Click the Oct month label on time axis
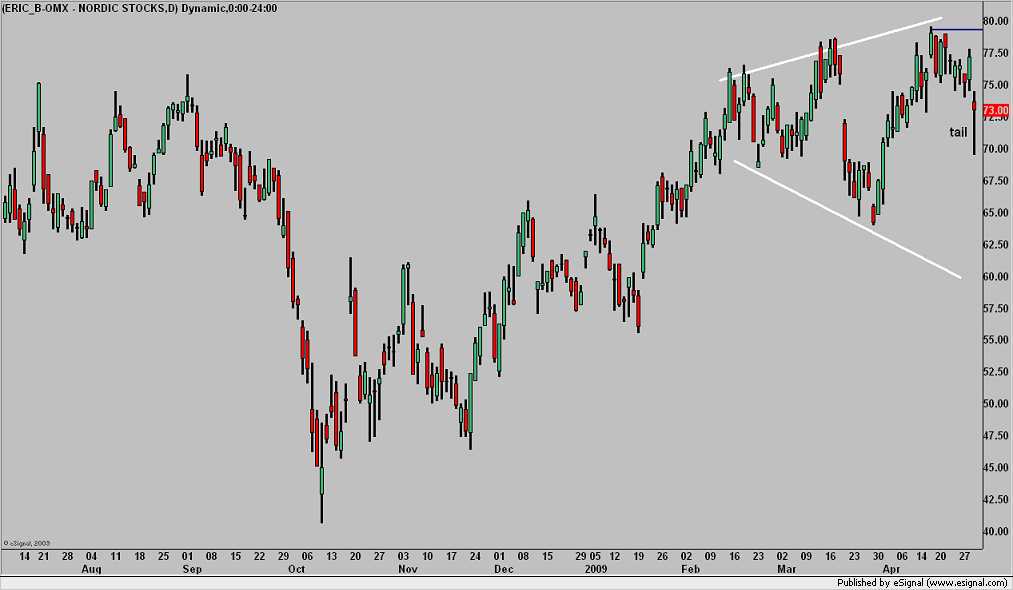 [x=296, y=569]
